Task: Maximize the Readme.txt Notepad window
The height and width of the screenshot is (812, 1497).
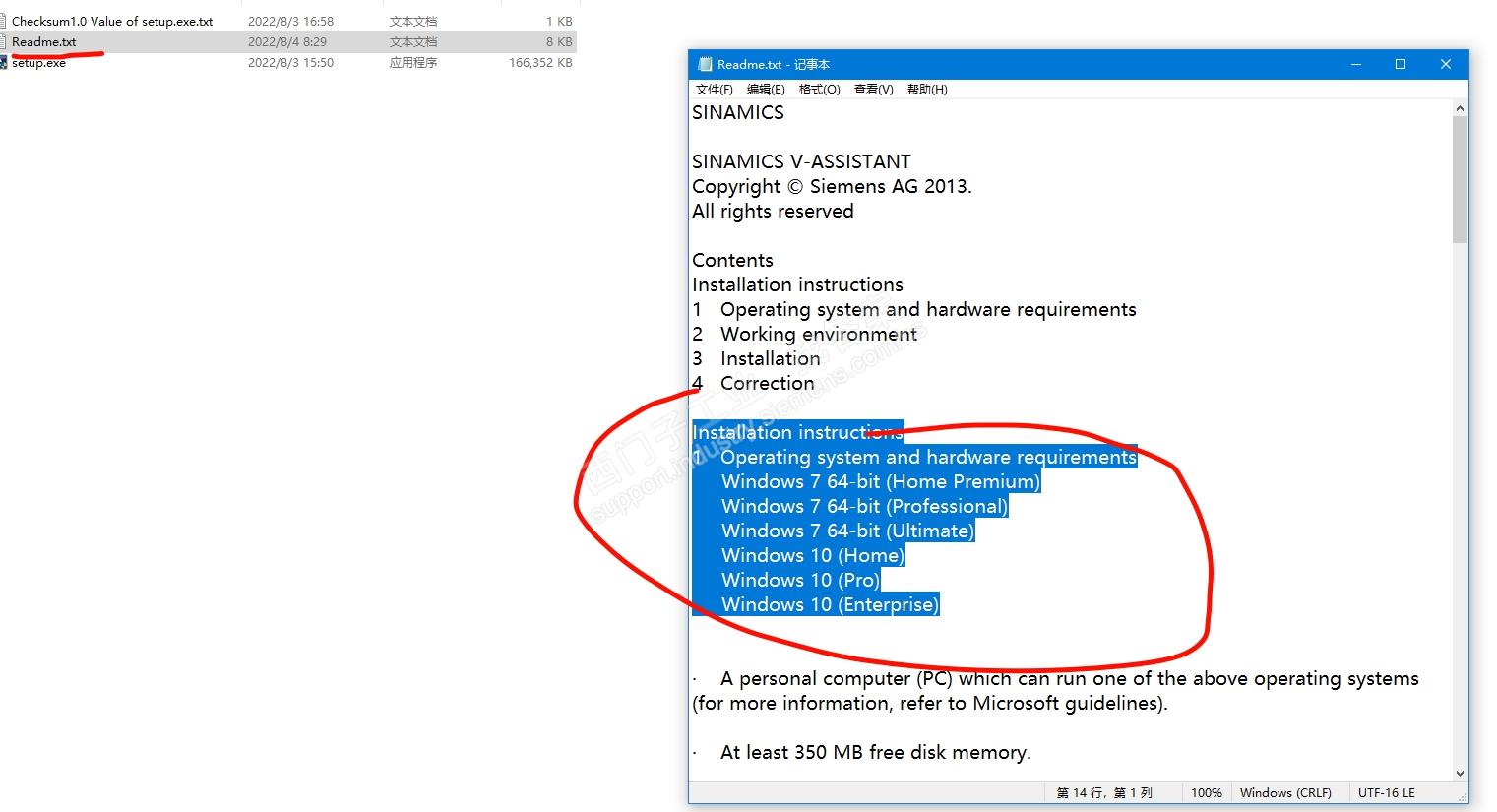Action: 1401,65
